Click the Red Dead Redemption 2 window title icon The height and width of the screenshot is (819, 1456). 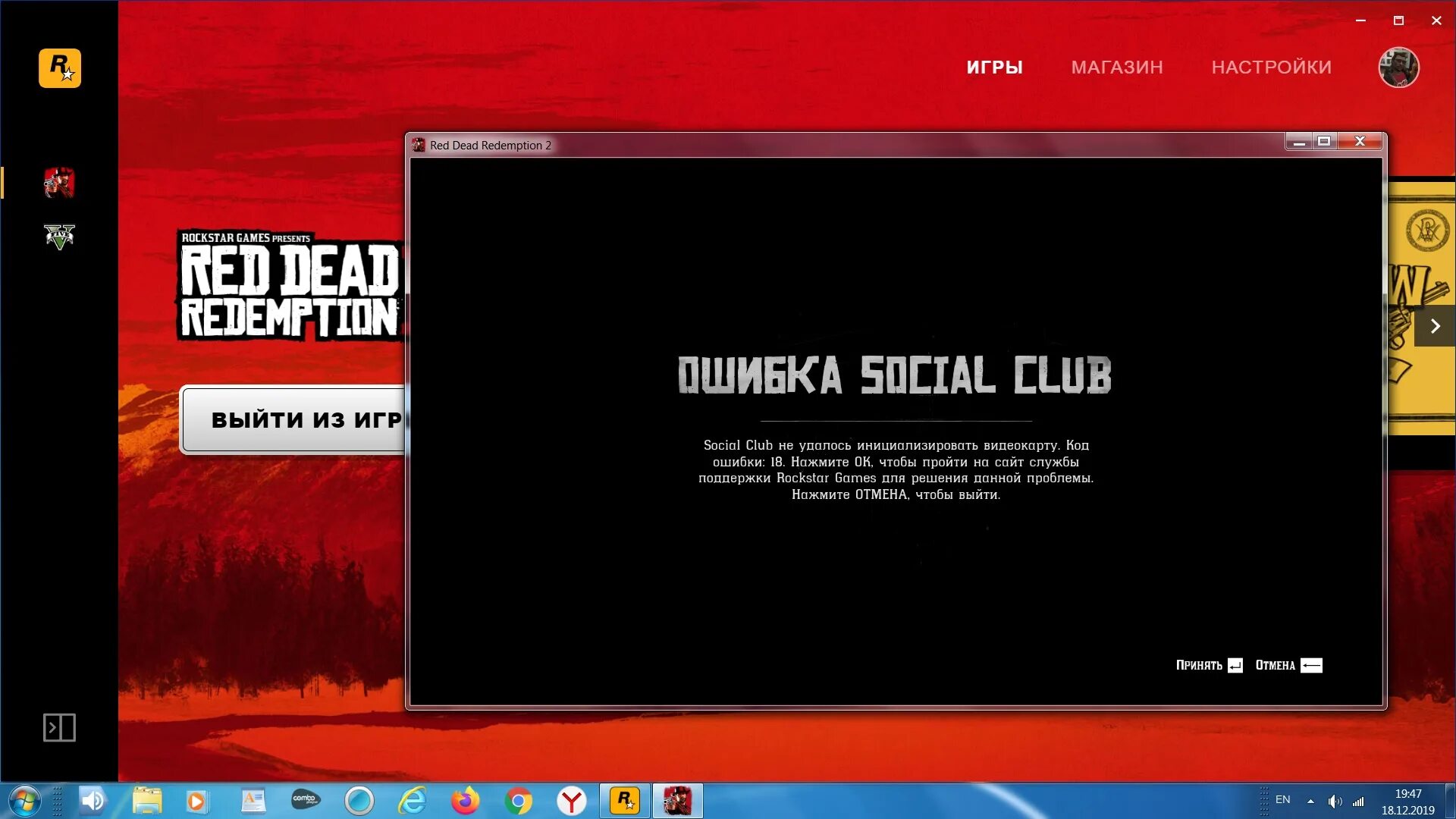(419, 145)
